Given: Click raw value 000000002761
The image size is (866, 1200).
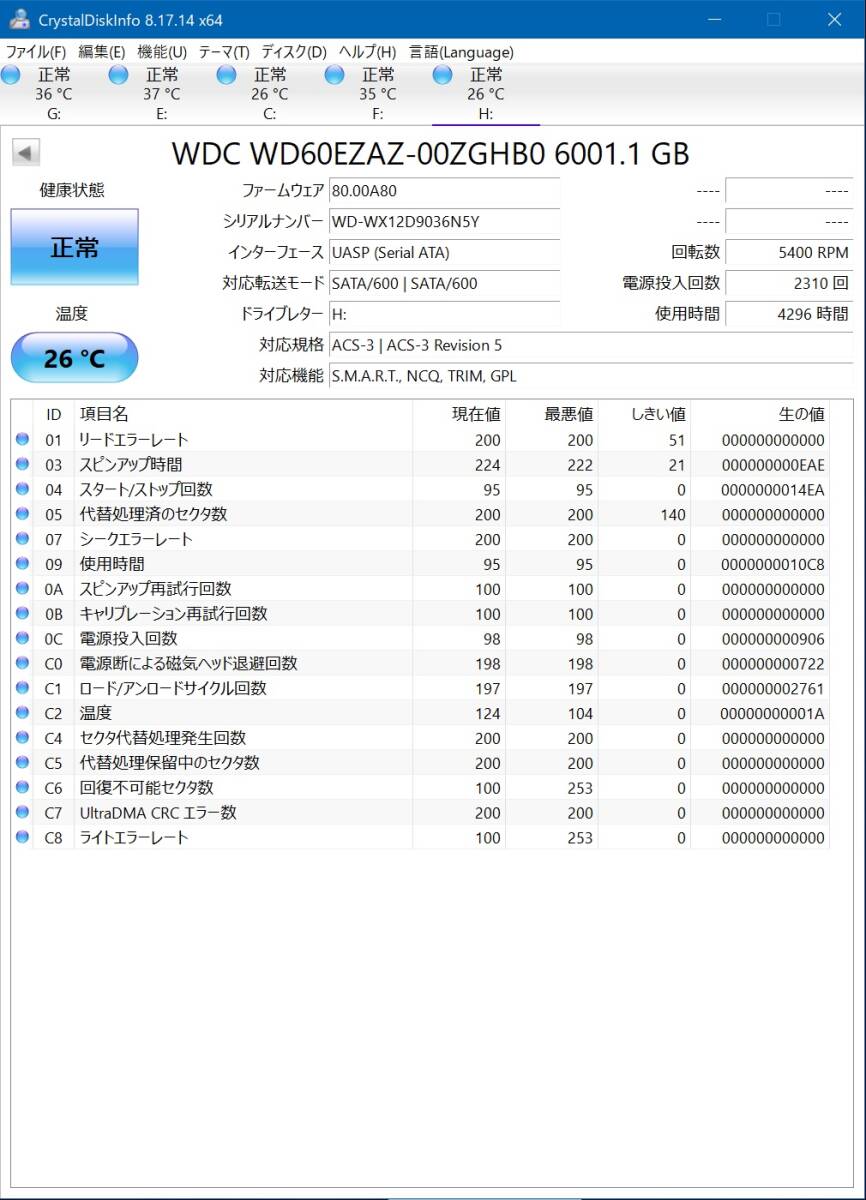Looking at the screenshot, I should 773,689.
